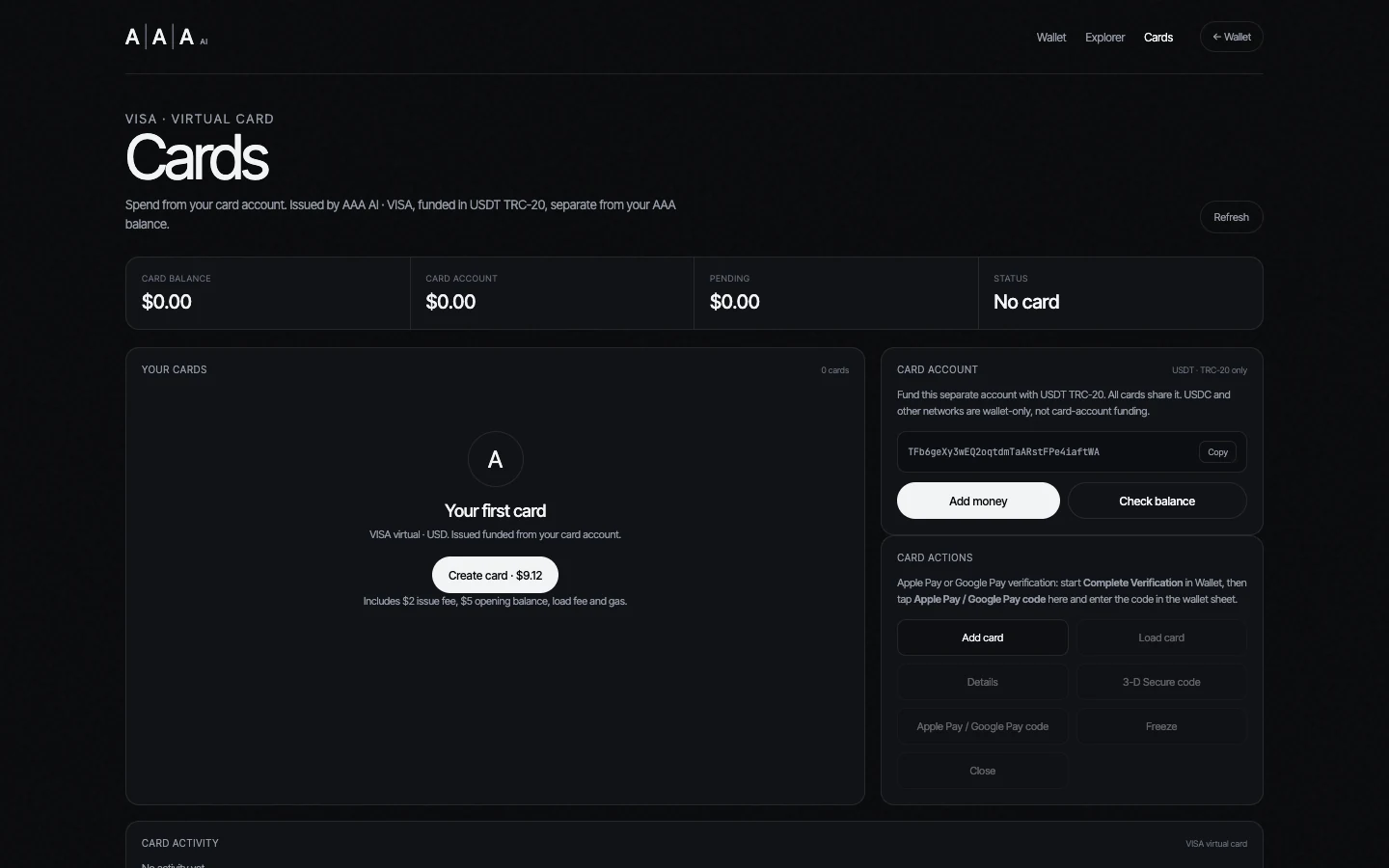Click the 'YOUR CARDS' section title
This screenshot has width=1389, height=868.
[x=175, y=369]
